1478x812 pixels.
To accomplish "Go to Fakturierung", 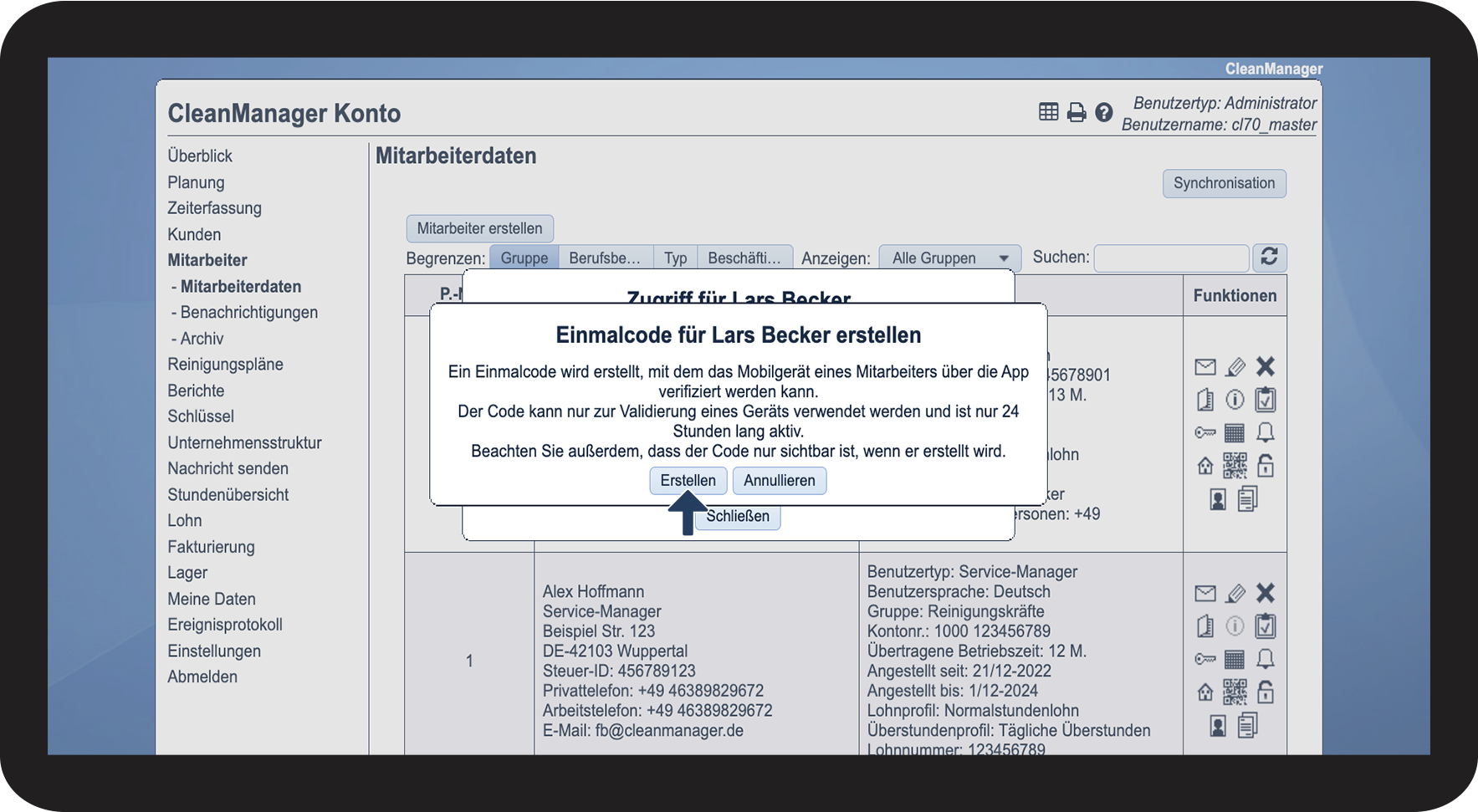I will coord(211,546).
